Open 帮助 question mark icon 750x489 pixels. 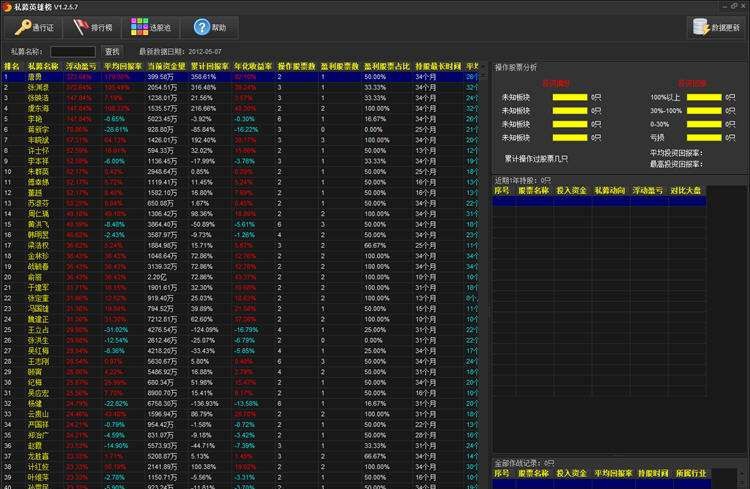point(211,27)
